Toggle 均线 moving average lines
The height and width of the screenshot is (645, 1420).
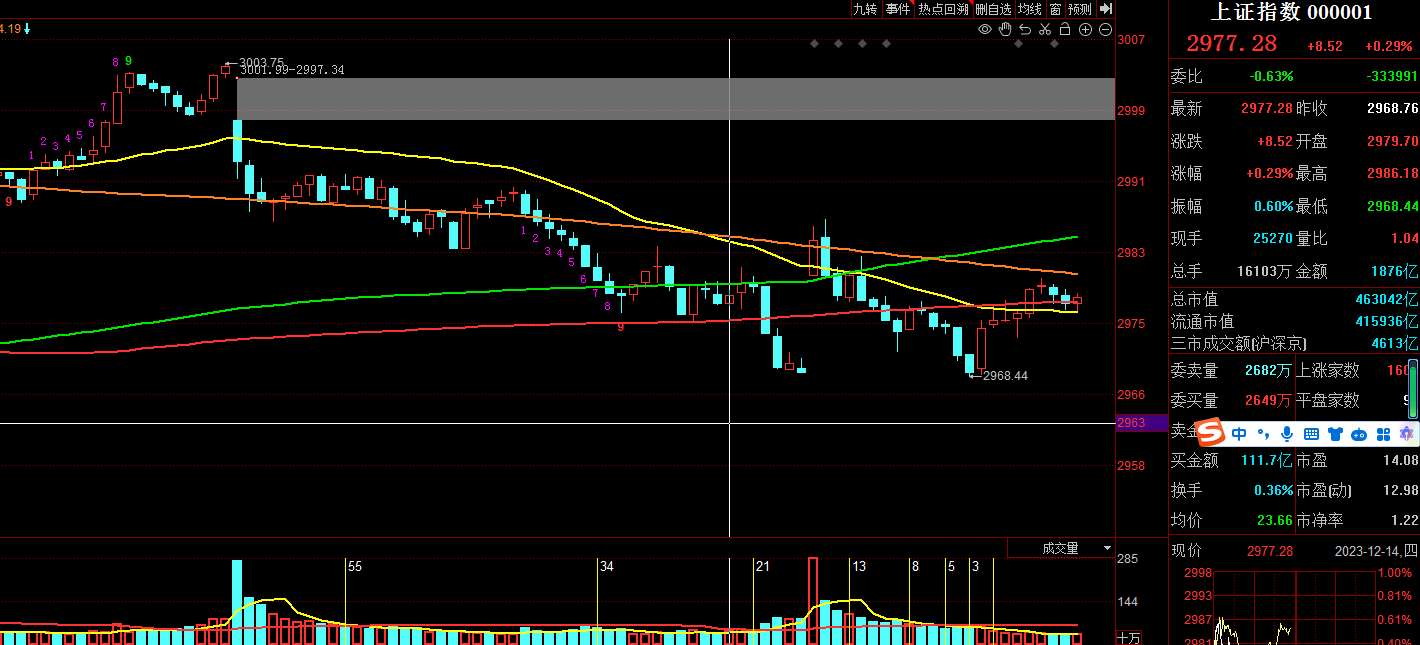click(1030, 9)
